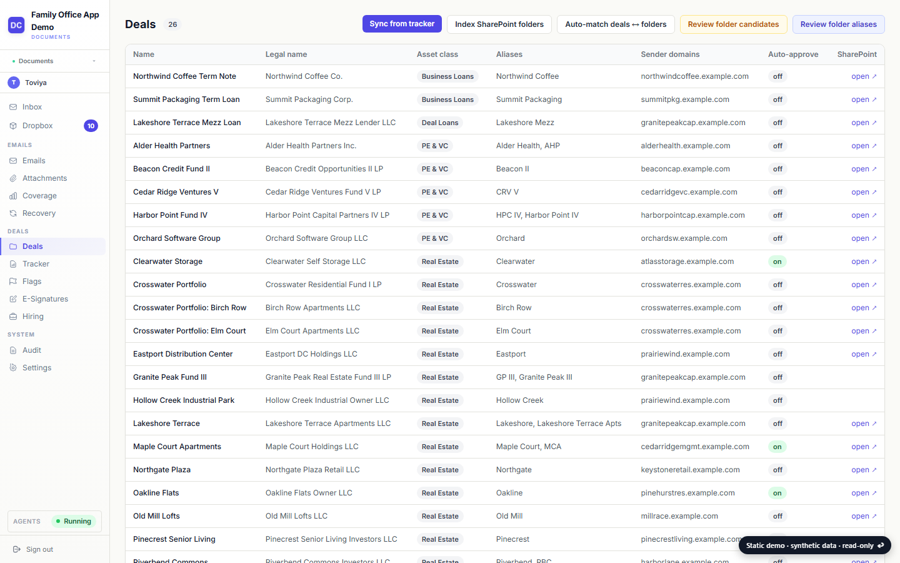
Task: Toggle auto-approve off for Maple Court Apartments
Action: [x=777, y=446]
